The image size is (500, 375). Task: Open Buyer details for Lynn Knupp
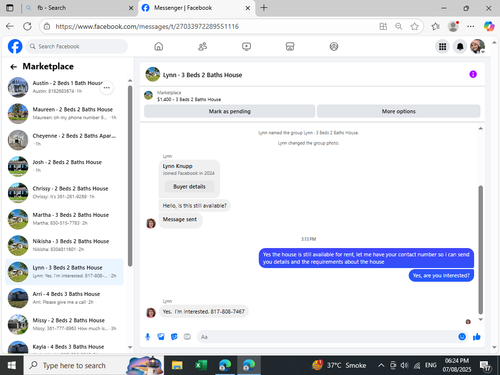(x=189, y=187)
